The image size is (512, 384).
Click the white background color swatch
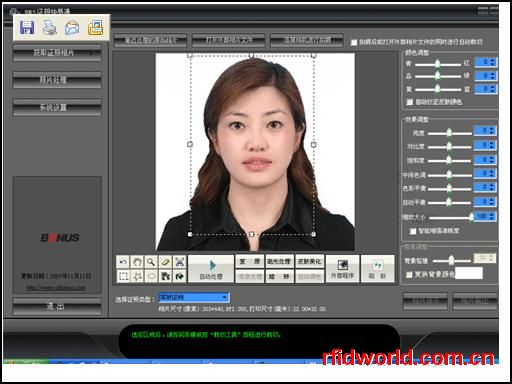(469, 273)
